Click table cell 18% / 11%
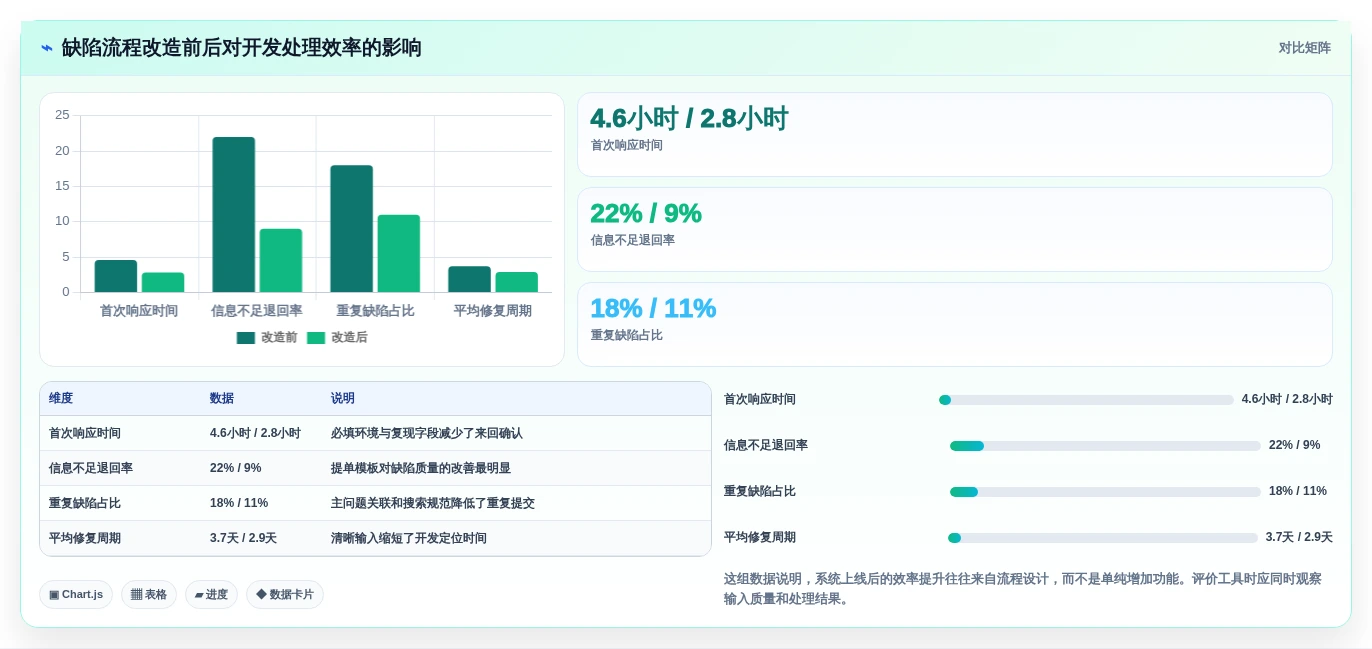The height and width of the screenshot is (649, 1372). coord(239,503)
